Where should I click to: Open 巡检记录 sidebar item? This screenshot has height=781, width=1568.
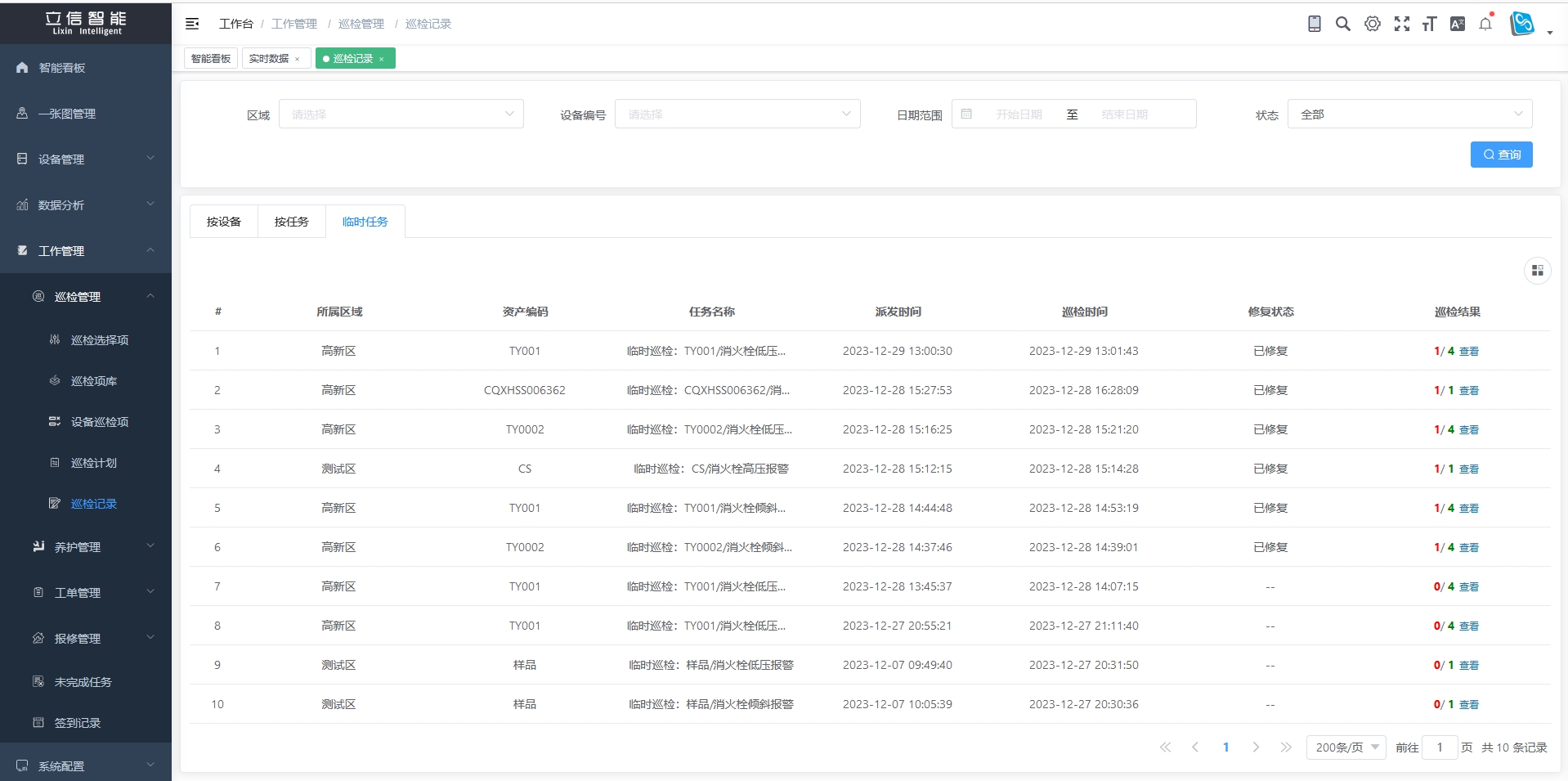(86, 503)
